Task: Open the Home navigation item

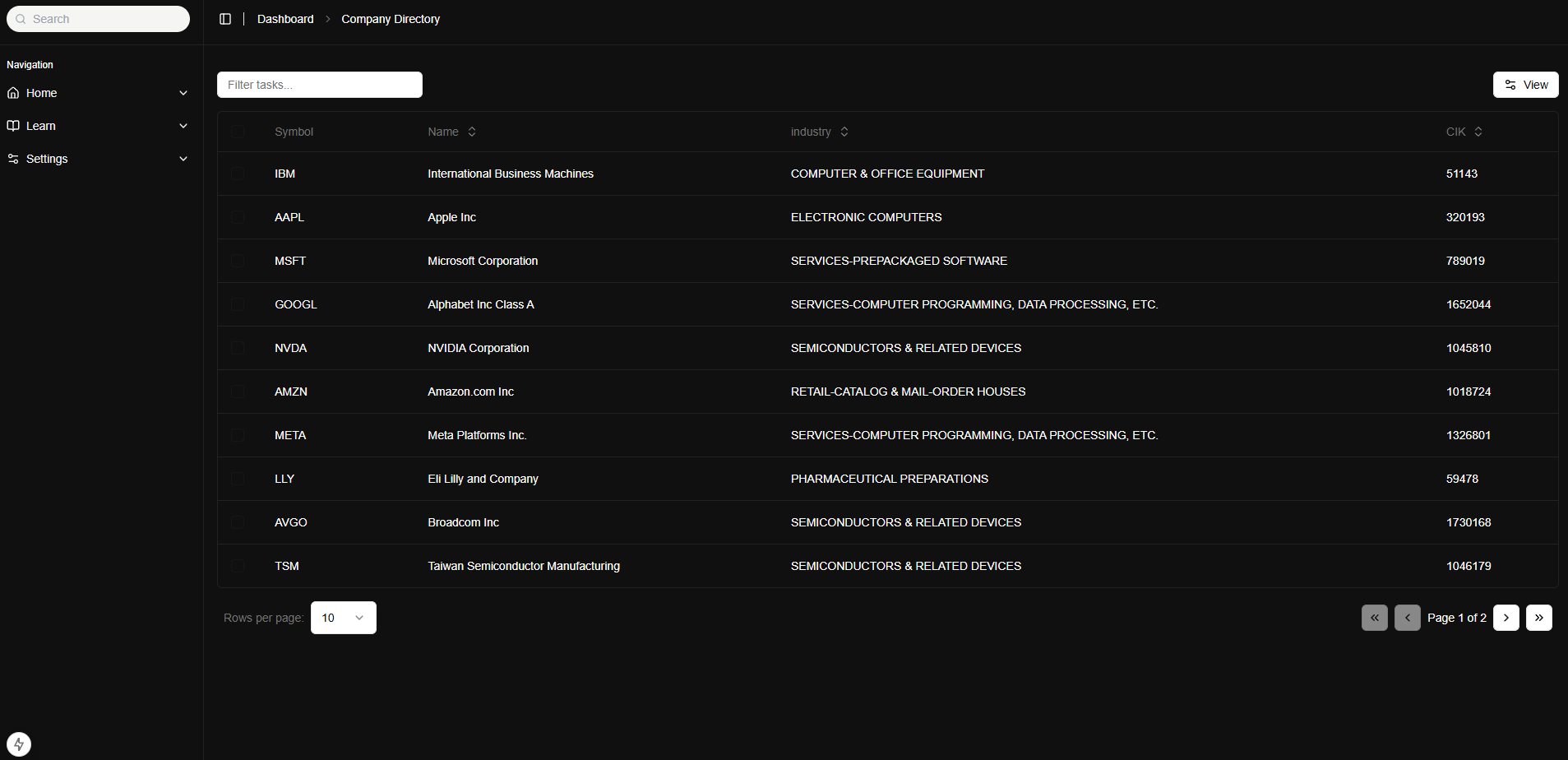Action: point(98,93)
